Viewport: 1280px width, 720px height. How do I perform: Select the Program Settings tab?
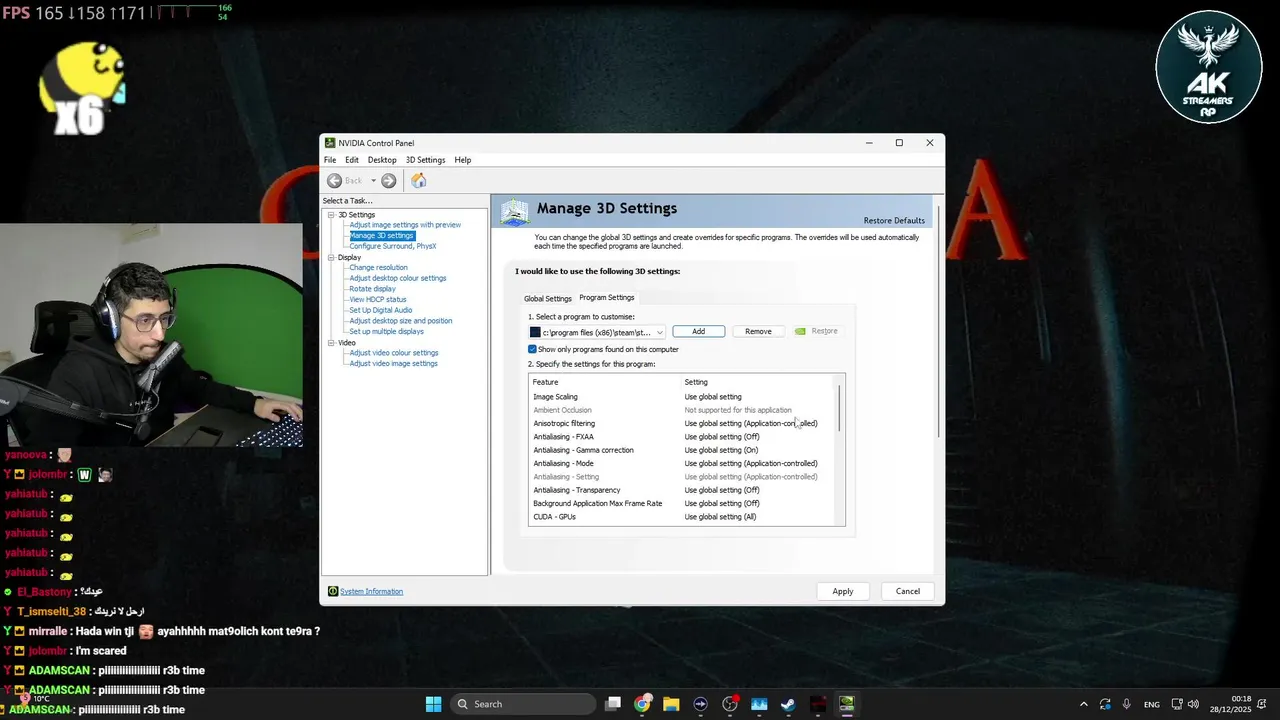[x=607, y=297]
